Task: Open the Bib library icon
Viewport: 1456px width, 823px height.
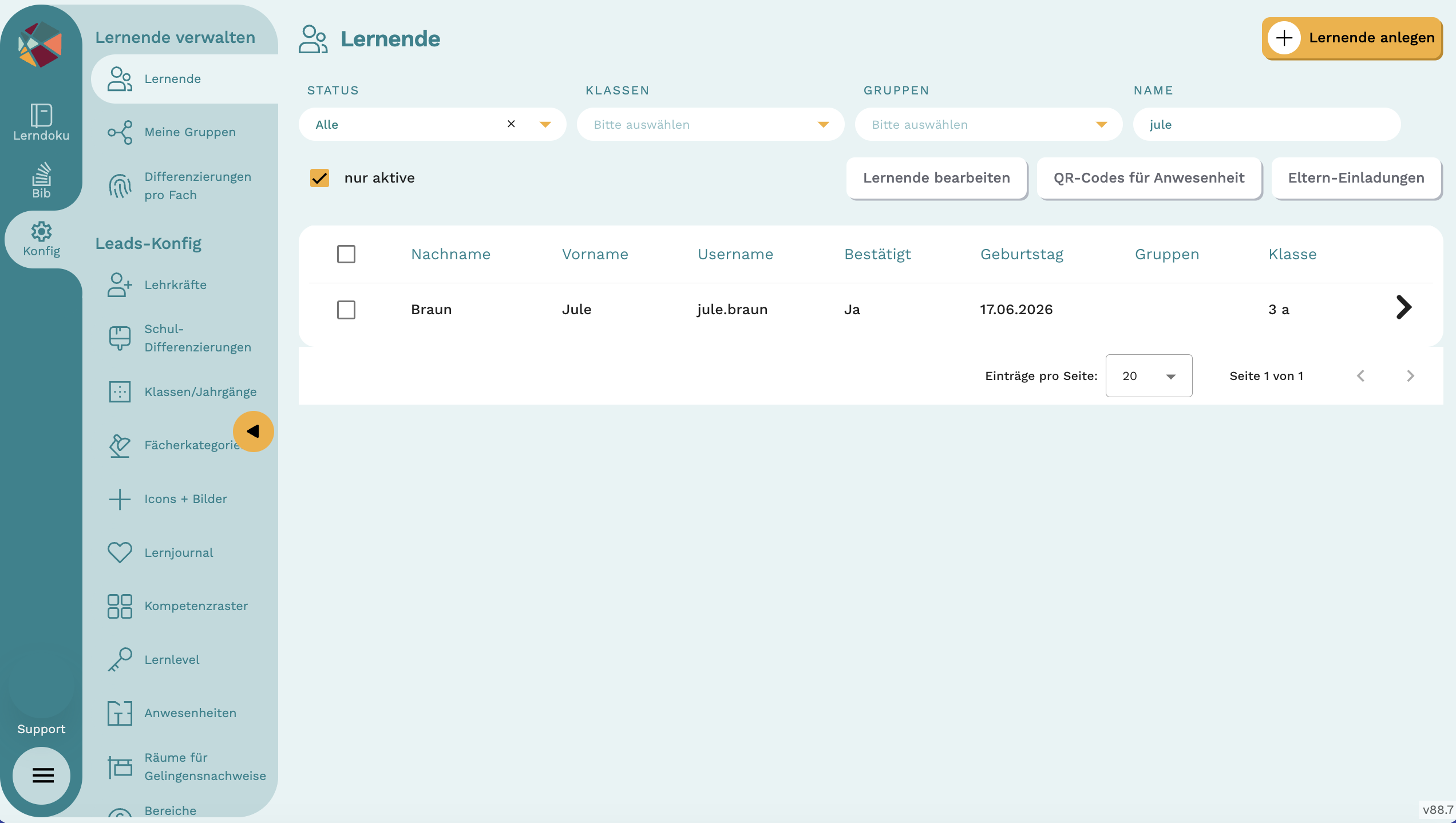Action: tap(41, 174)
